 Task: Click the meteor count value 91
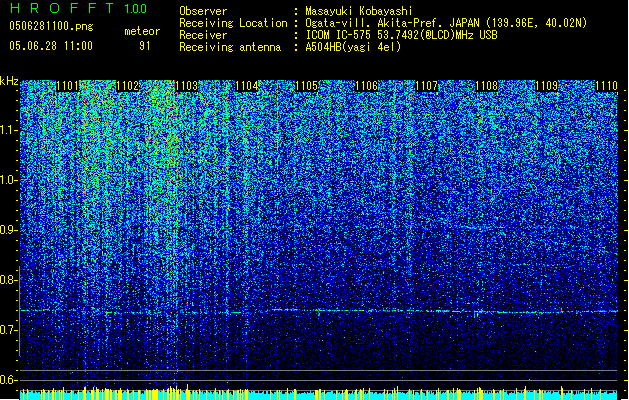145,46
